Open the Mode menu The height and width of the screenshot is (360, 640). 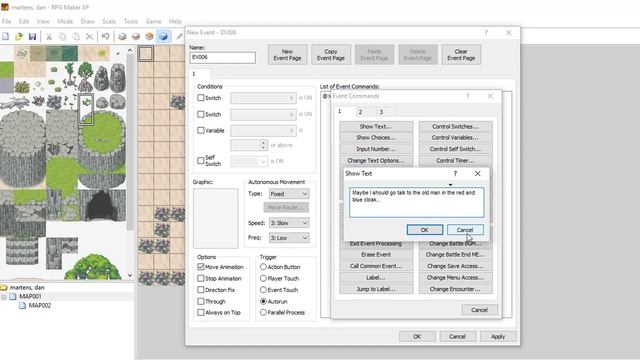(x=65, y=21)
